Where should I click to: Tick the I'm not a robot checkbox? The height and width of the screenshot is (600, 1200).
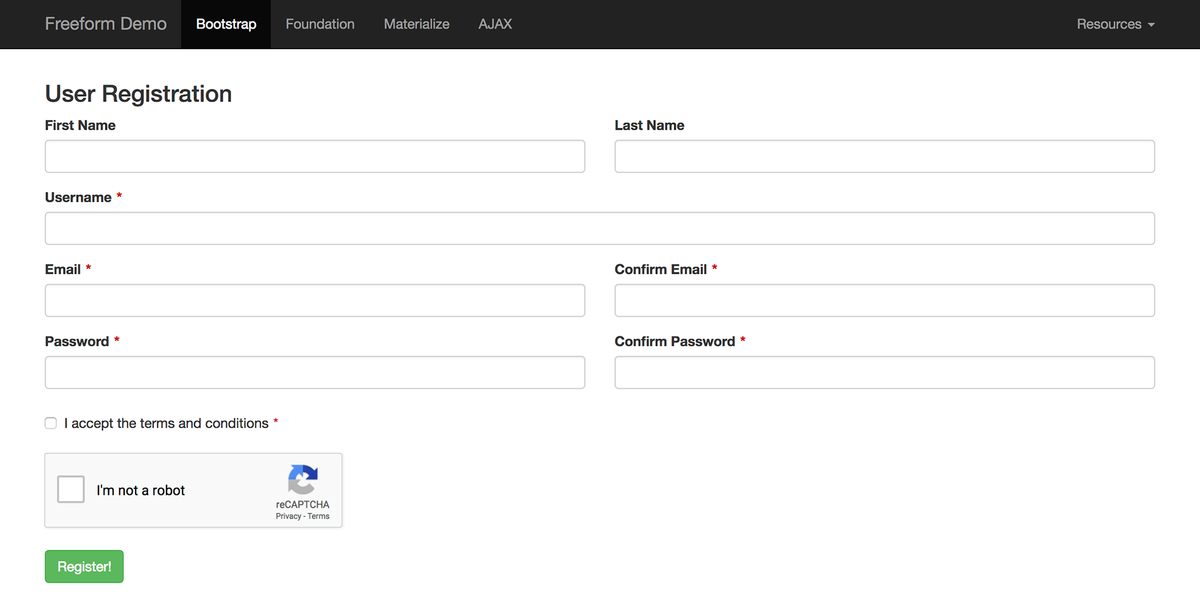pos(71,490)
